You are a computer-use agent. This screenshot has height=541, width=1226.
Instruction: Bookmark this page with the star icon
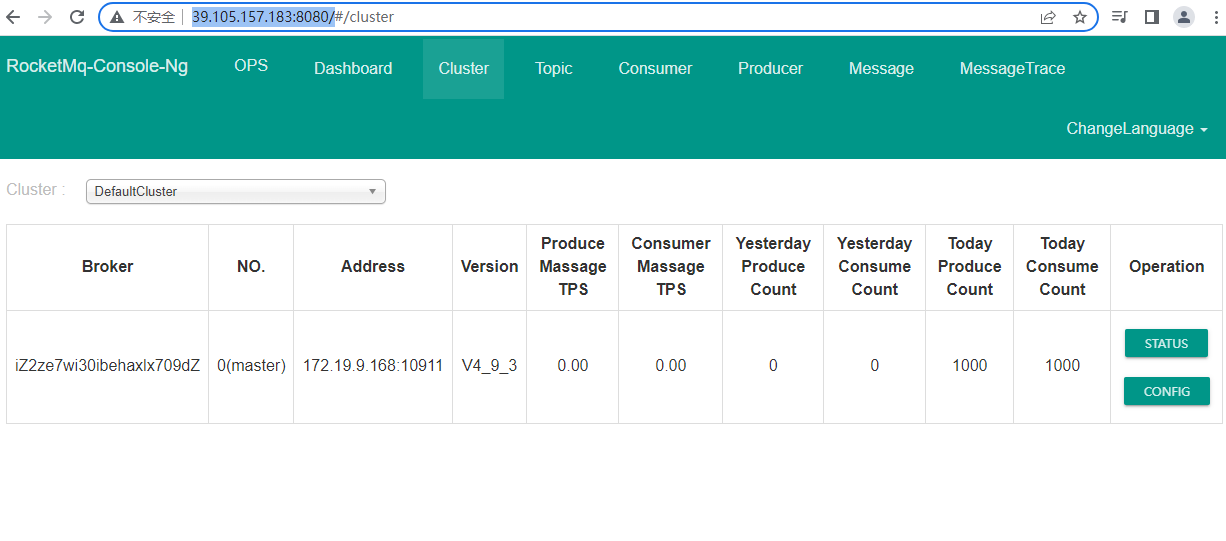pos(1080,17)
